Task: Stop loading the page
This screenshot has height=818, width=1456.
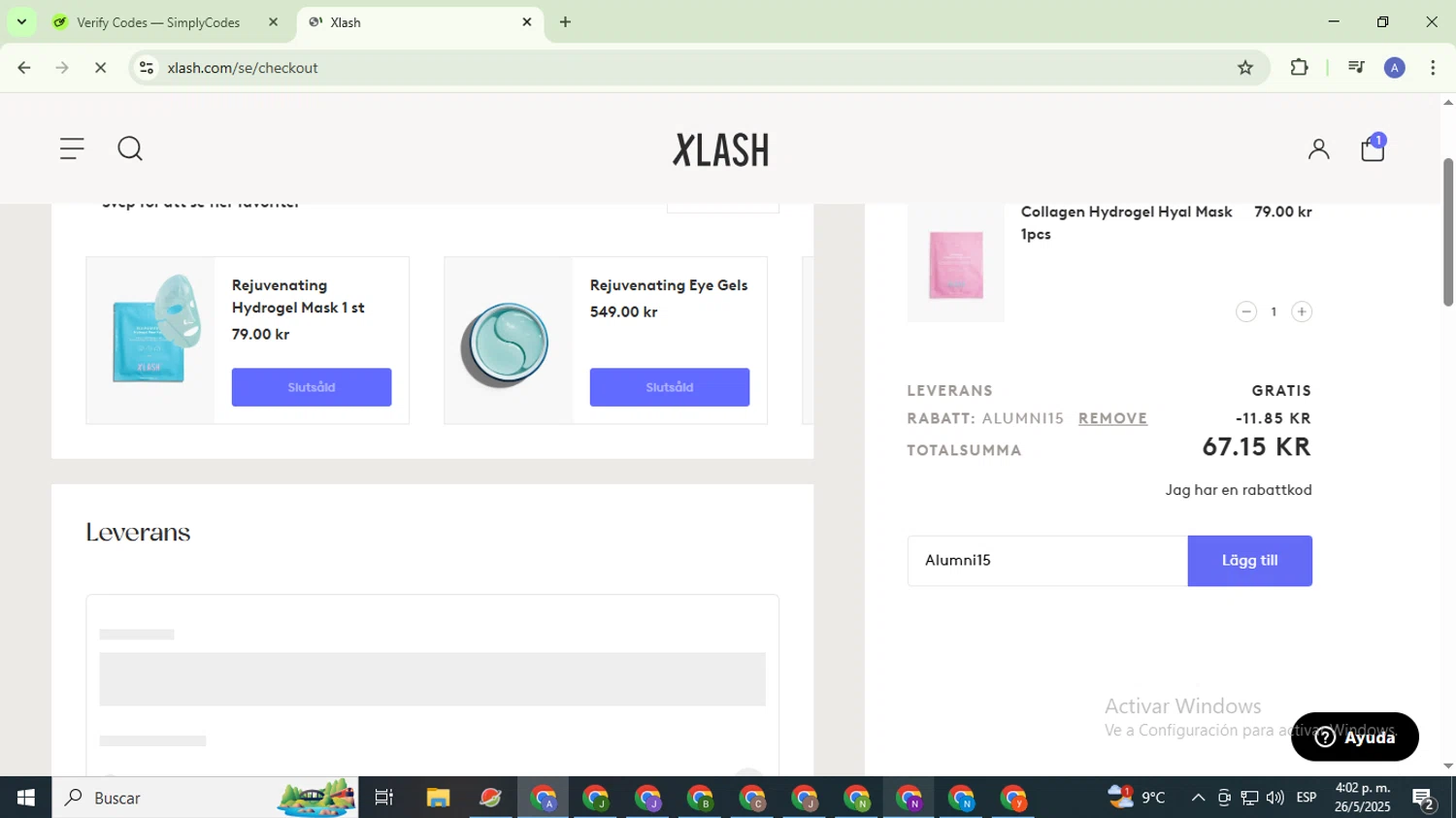Action: 100,68
